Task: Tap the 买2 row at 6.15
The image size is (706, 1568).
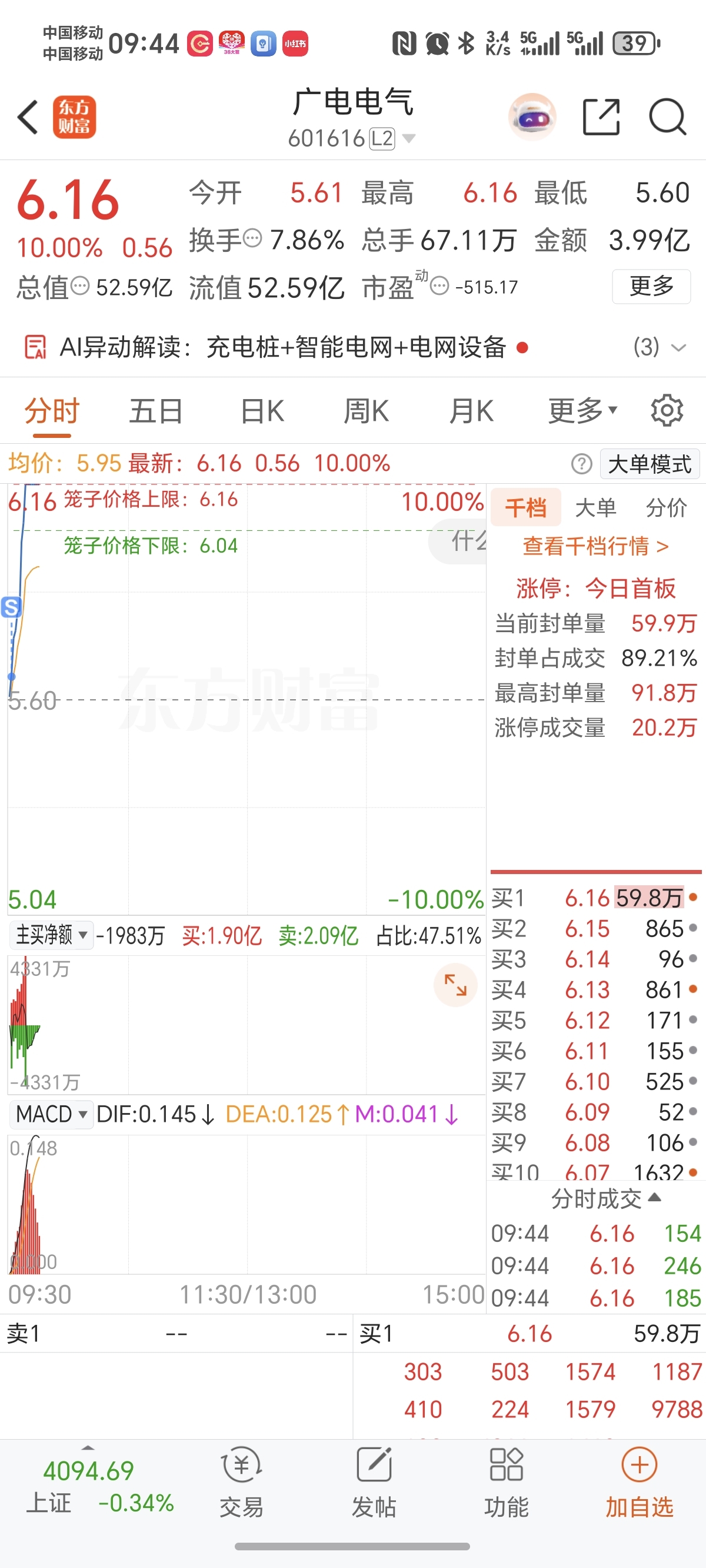Action: (595, 928)
